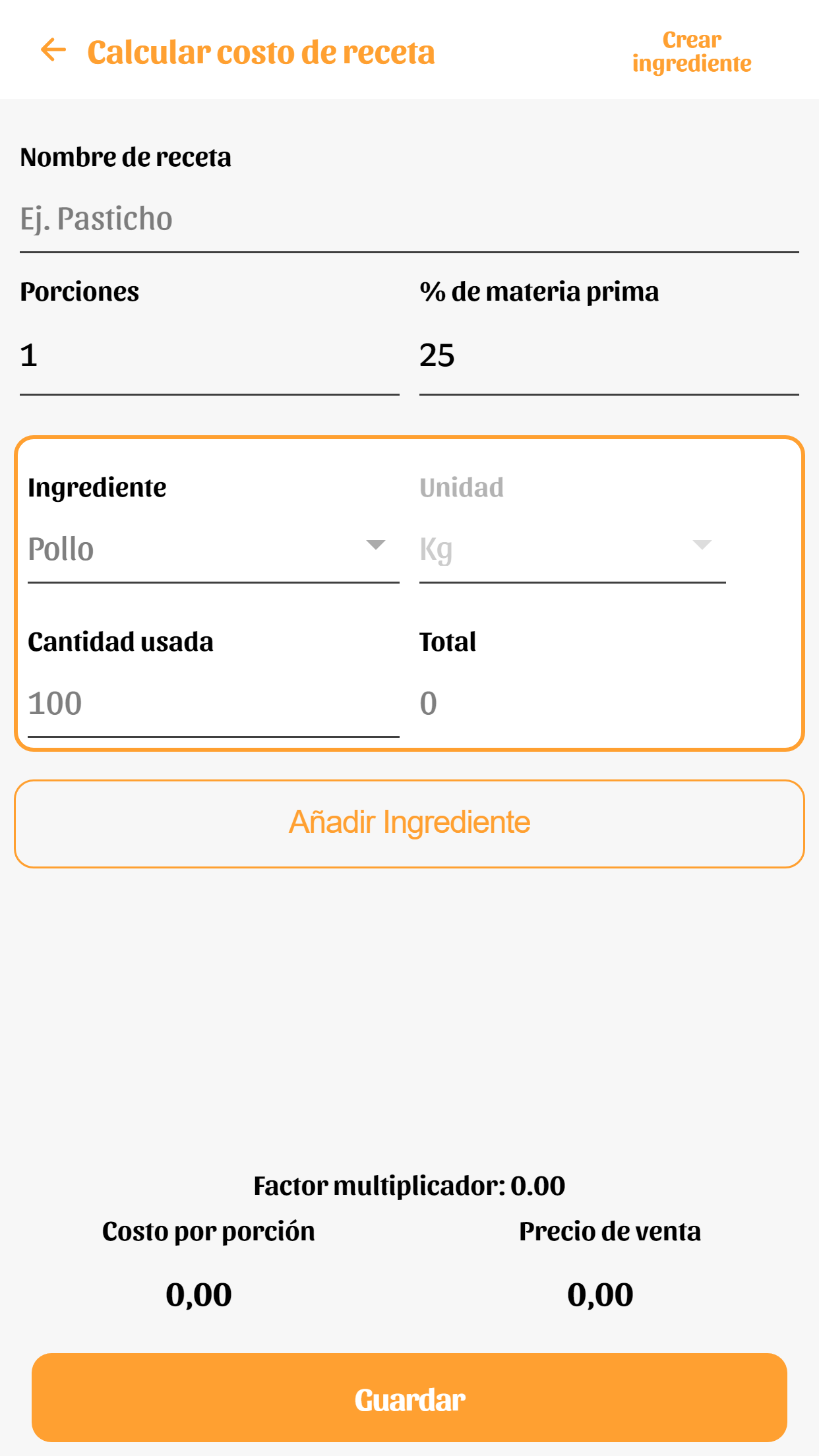Tap the Factor multiplicador text
Viewport: 819px width, 1456px height.
coord(409,1186)
